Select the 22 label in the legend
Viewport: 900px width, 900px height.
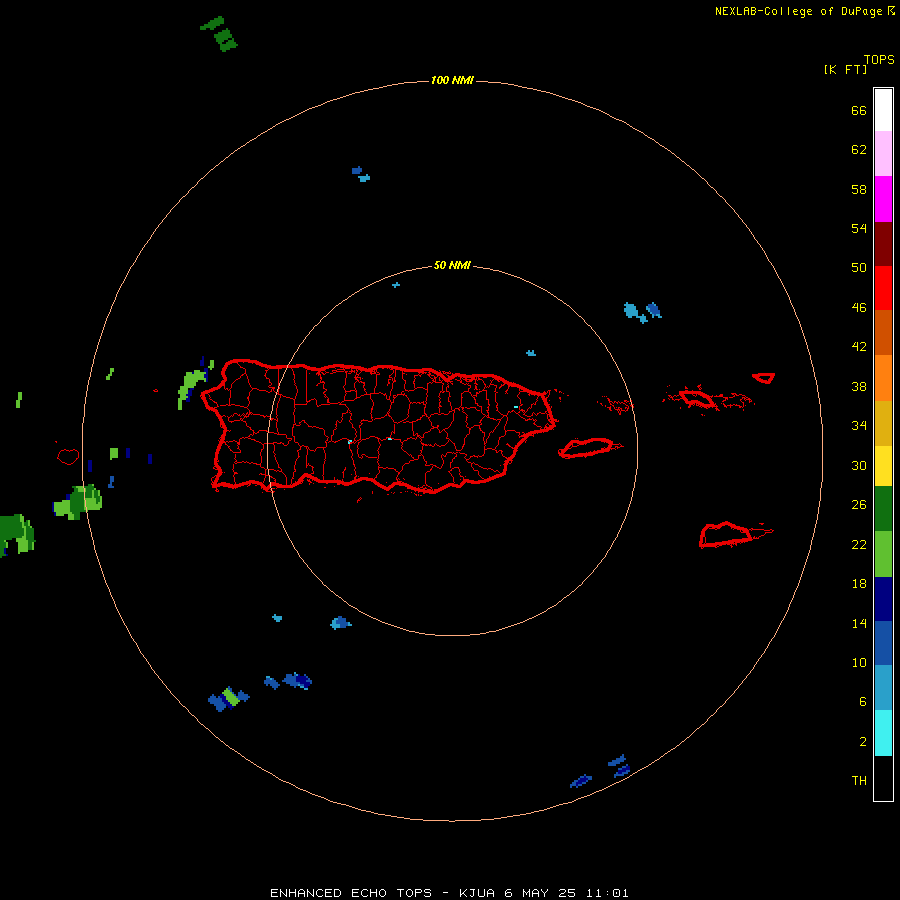tap(859, 544)
